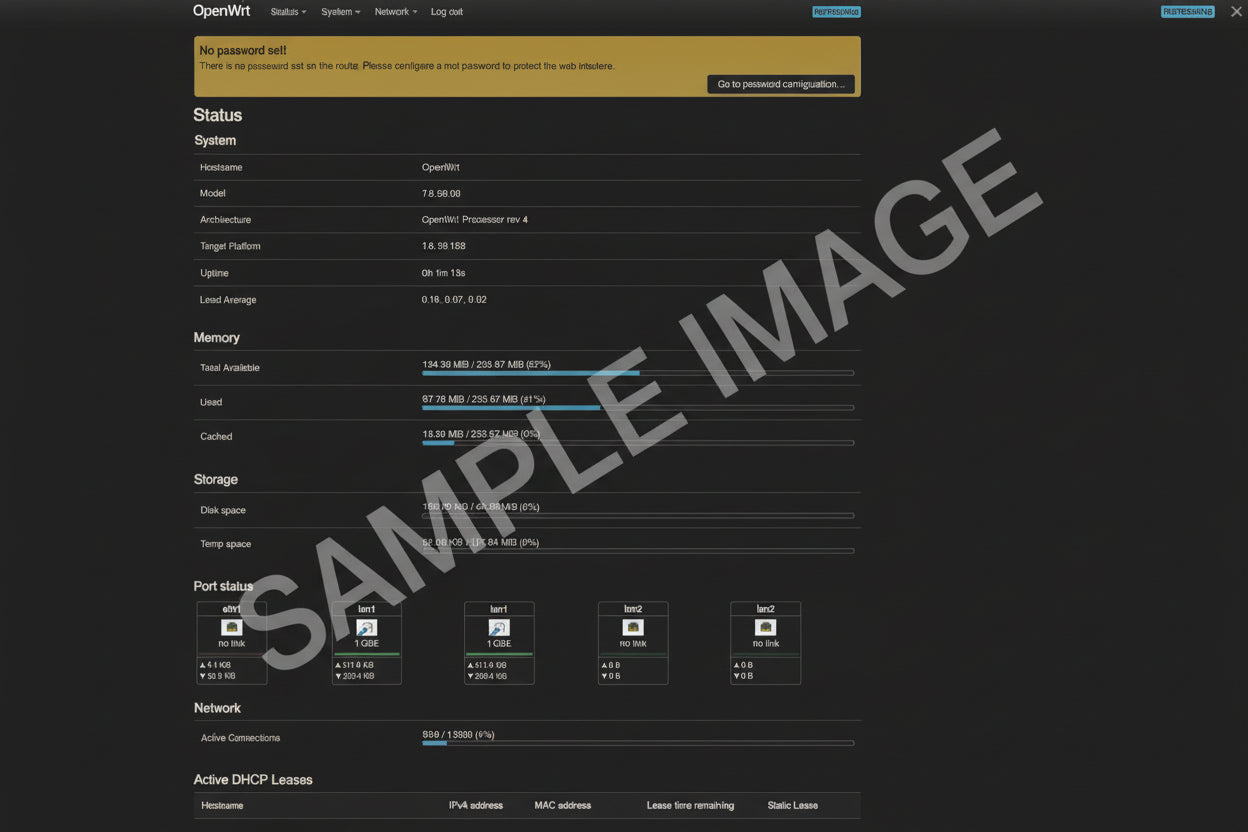
Task: Click the Total Available memory bar
Action: 637,373
